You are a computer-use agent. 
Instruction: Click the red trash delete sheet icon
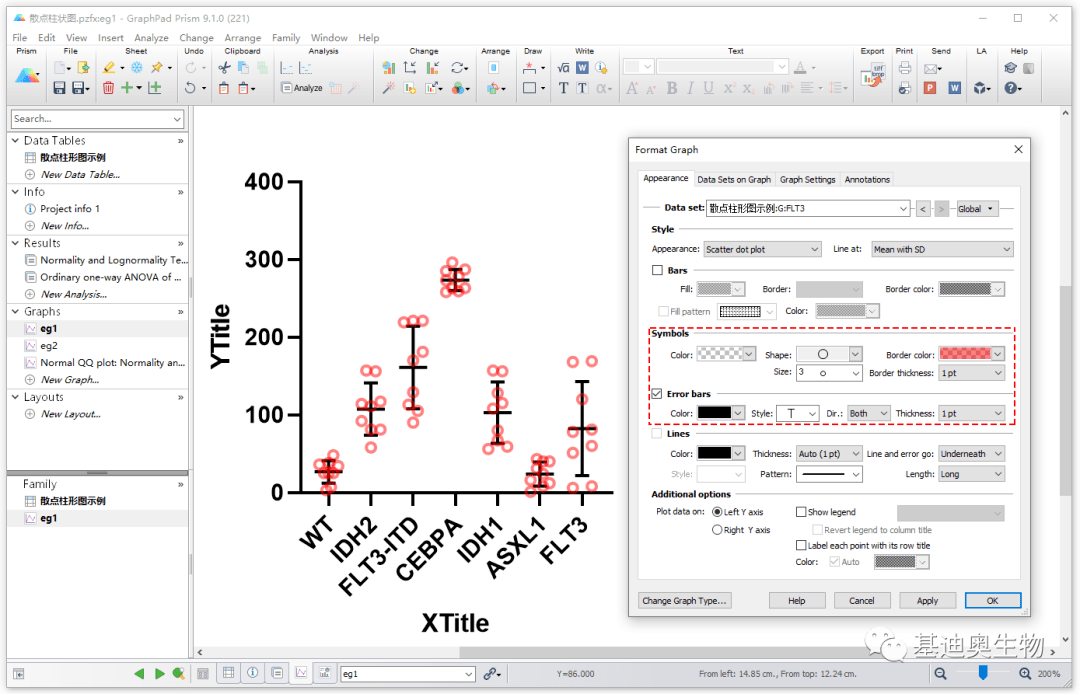click(x=108, y=88)
